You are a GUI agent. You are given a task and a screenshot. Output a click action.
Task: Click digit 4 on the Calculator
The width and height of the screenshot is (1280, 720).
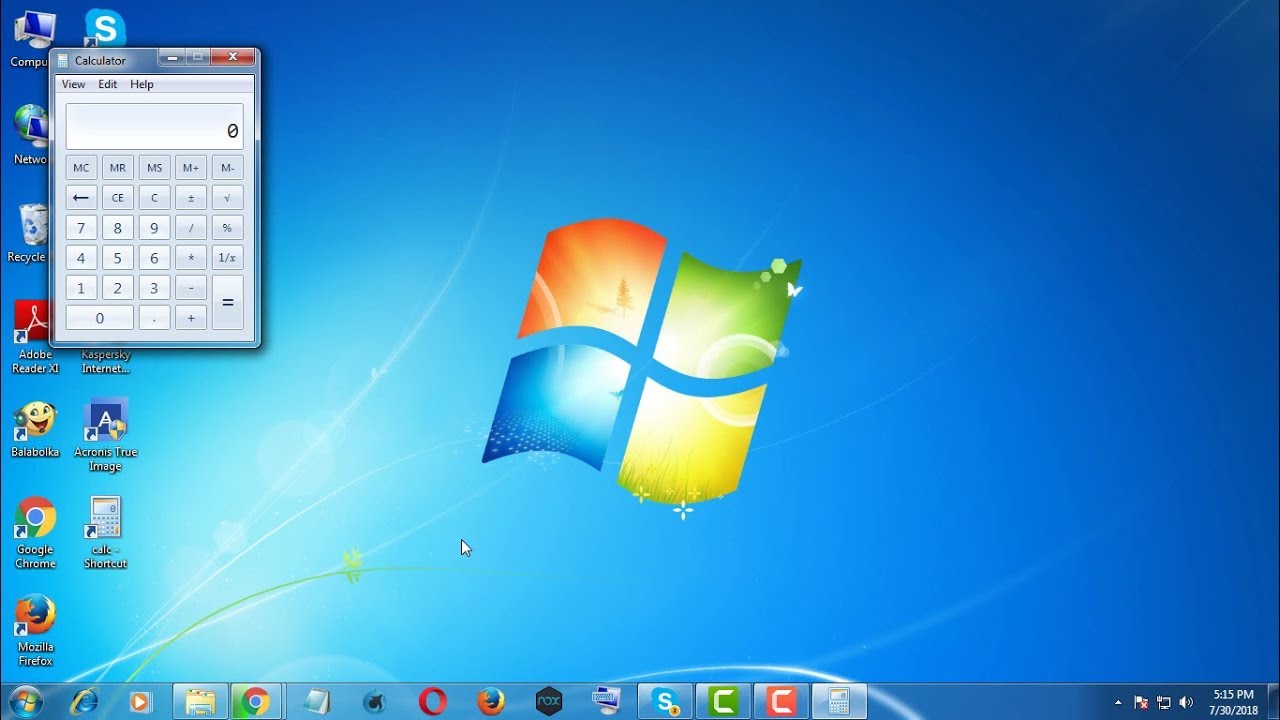click(81, 258)
